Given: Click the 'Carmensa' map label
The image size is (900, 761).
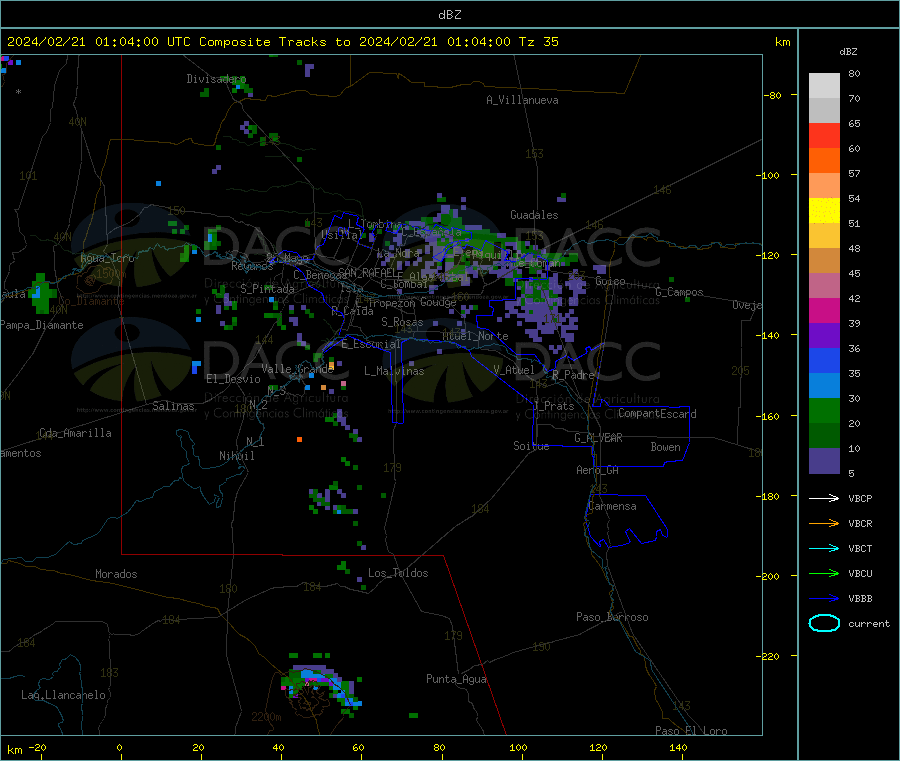Looking at the screenshot, I should click(612, 506).
